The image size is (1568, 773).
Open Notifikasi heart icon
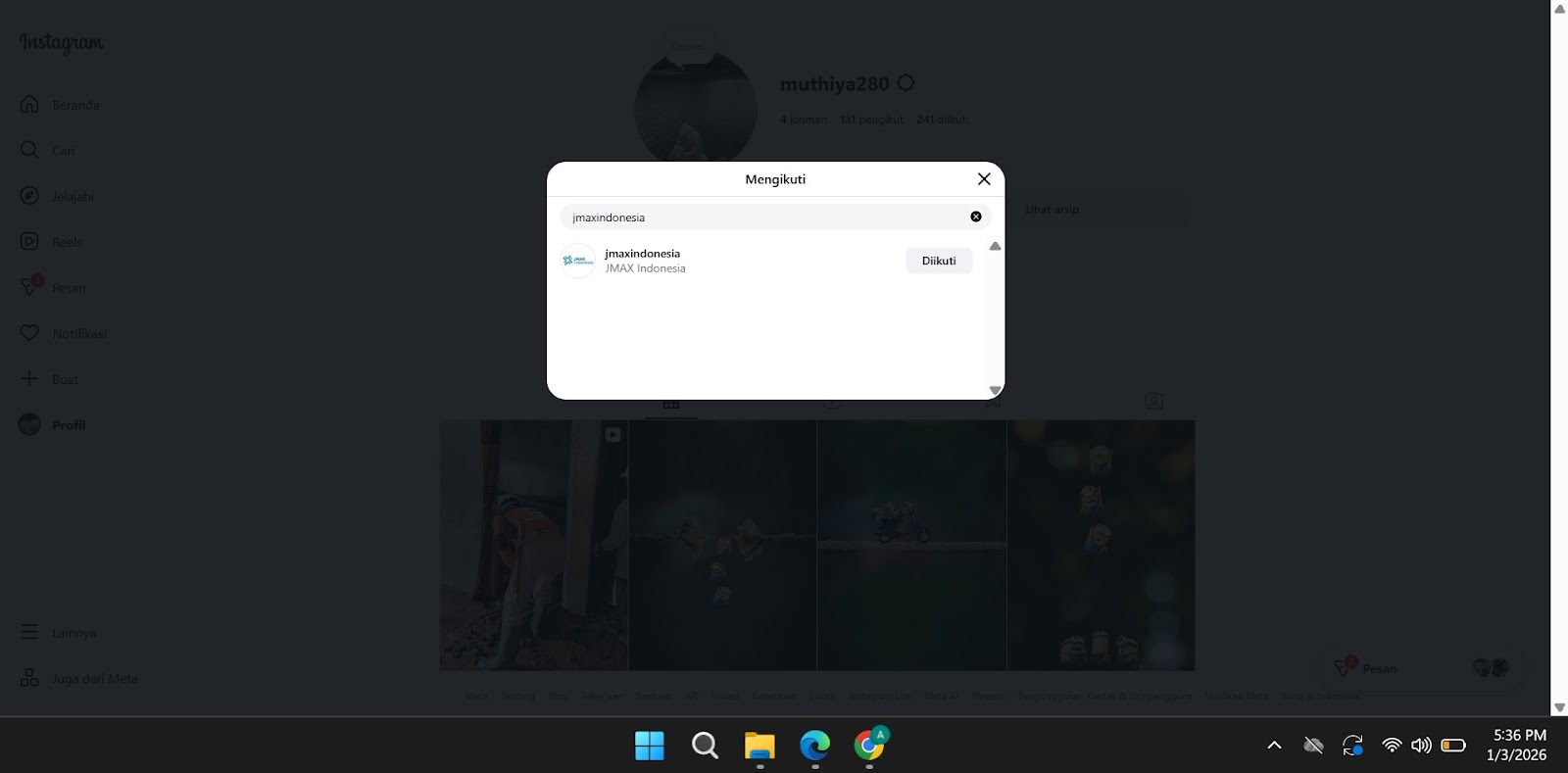30,333
